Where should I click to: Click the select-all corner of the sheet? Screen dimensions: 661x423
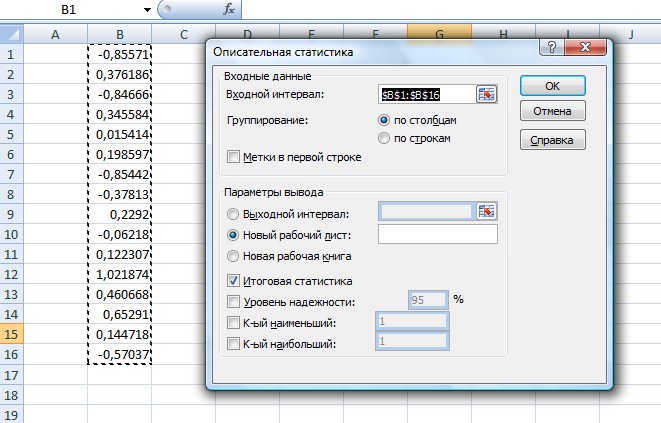point(12,34)
